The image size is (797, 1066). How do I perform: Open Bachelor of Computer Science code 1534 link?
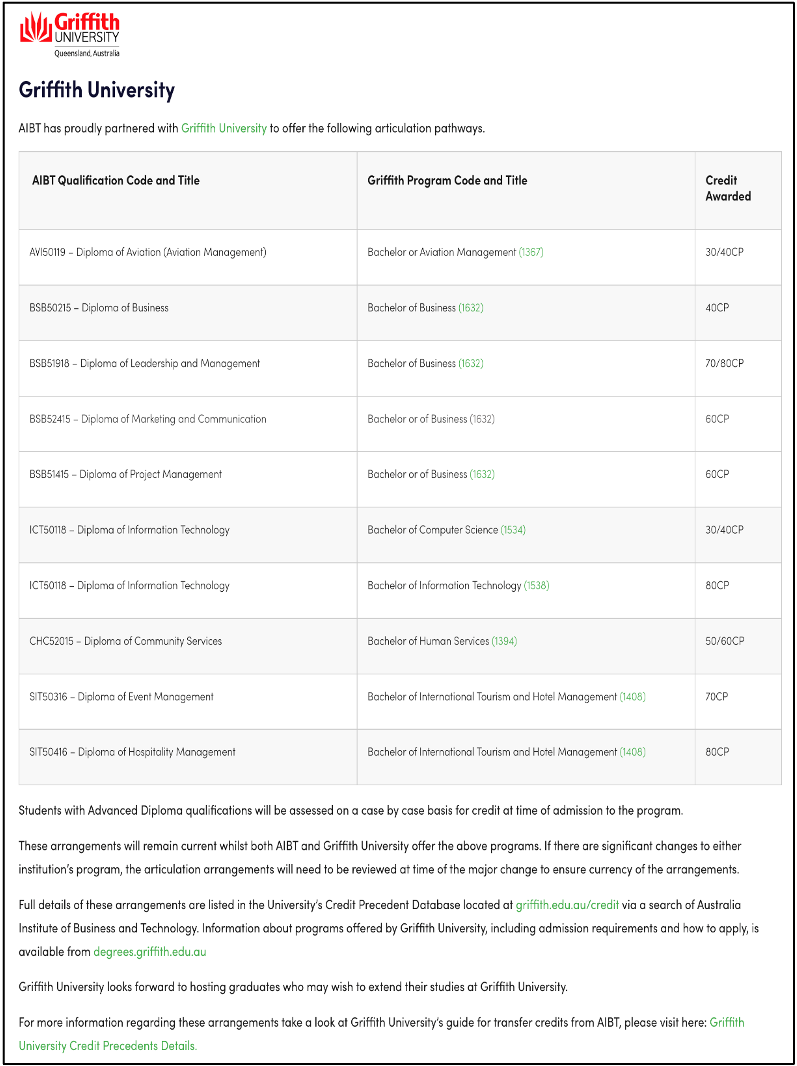pos(513,530)
